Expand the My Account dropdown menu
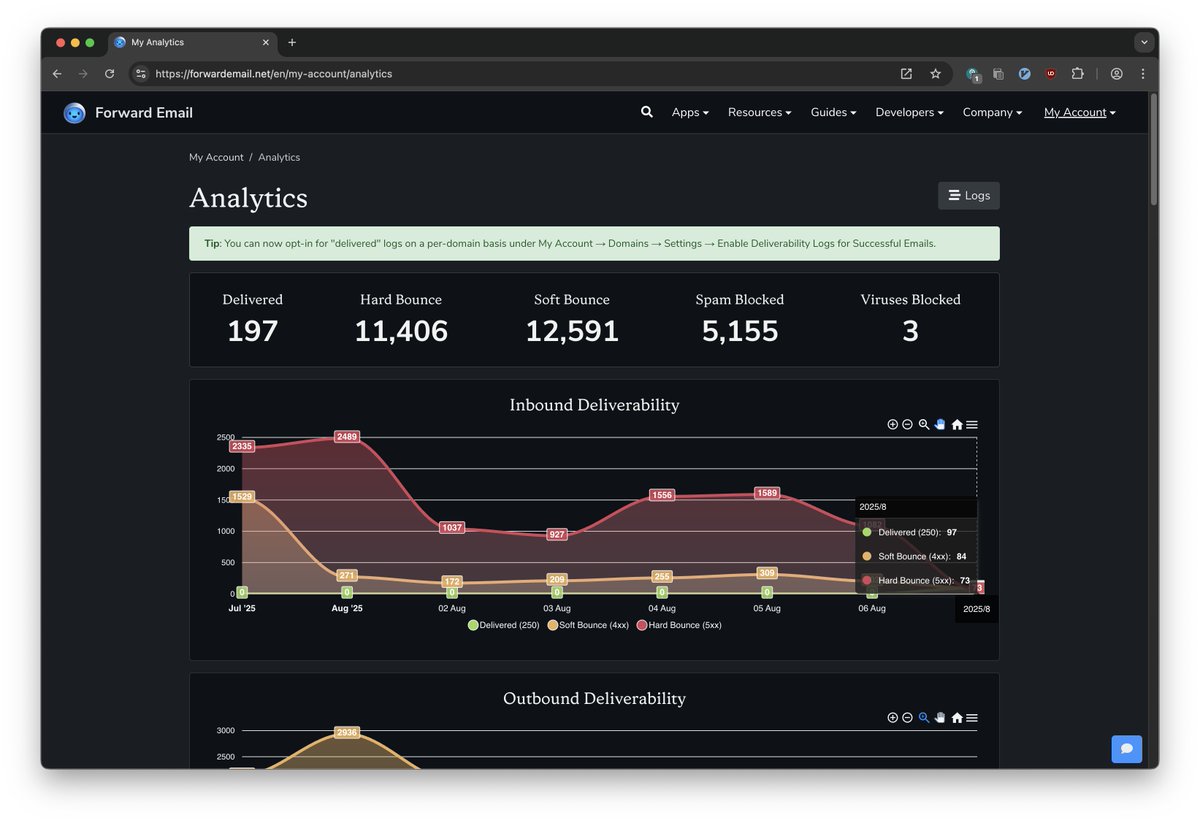 tap(1080, 112)
